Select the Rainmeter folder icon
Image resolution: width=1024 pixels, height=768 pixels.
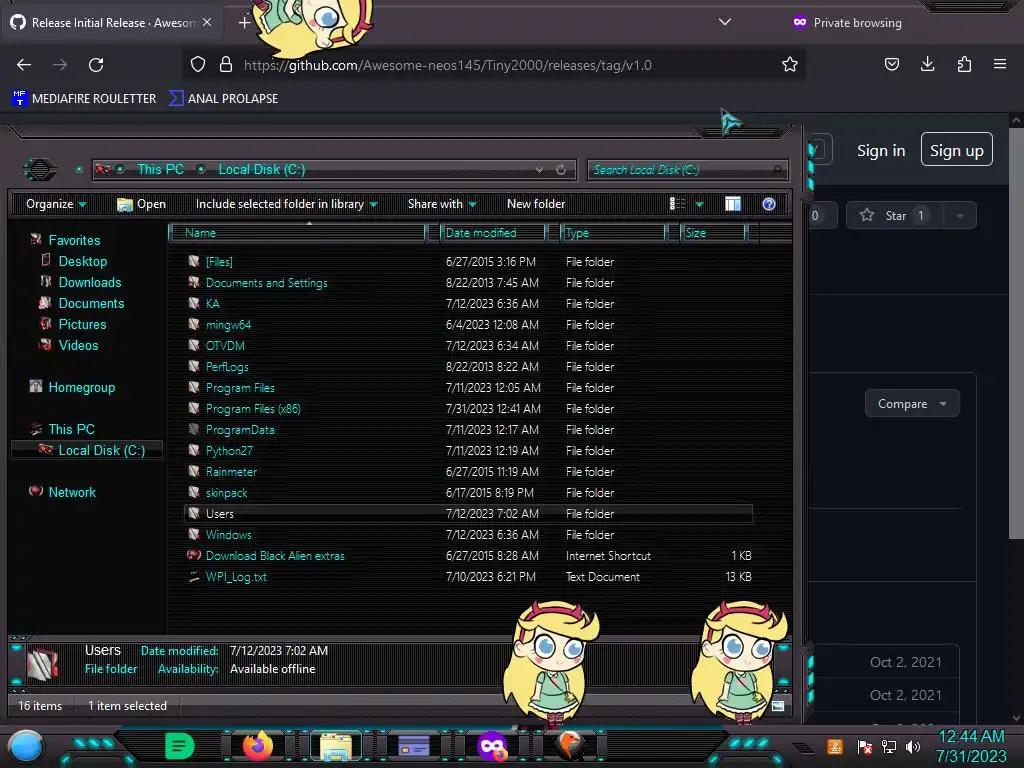[x=194, y=471]
